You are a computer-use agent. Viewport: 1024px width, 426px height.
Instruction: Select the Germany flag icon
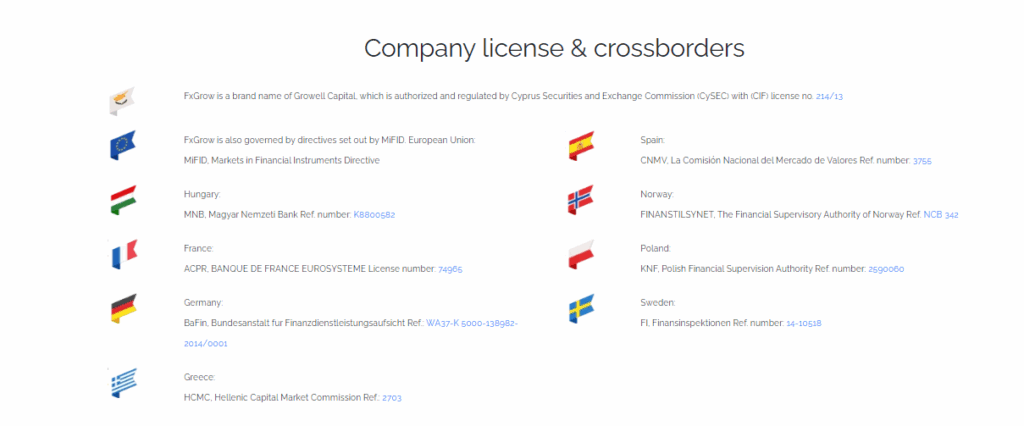122,309
